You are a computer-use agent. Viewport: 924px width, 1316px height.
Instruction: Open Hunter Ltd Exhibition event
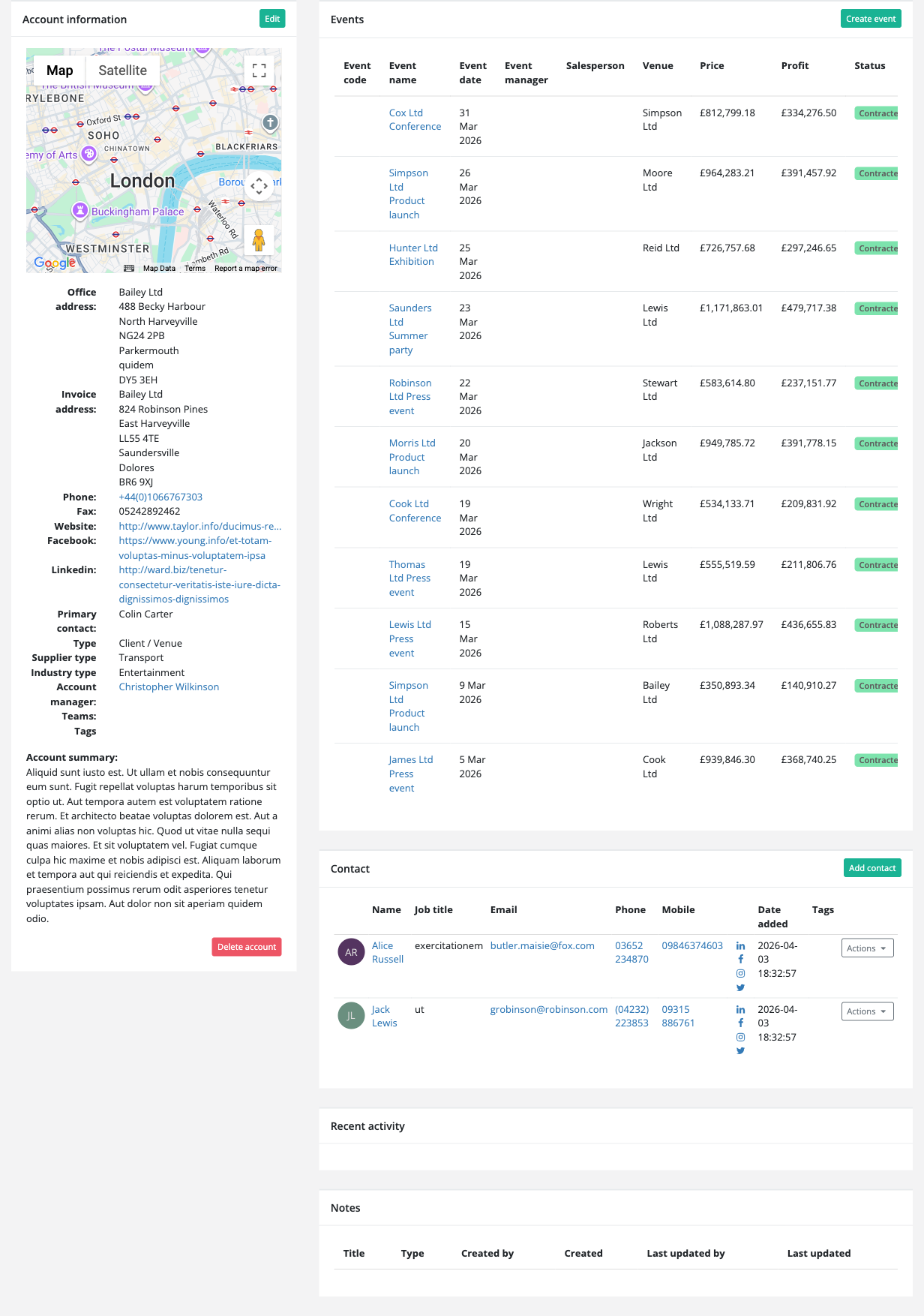click(413, 255)
